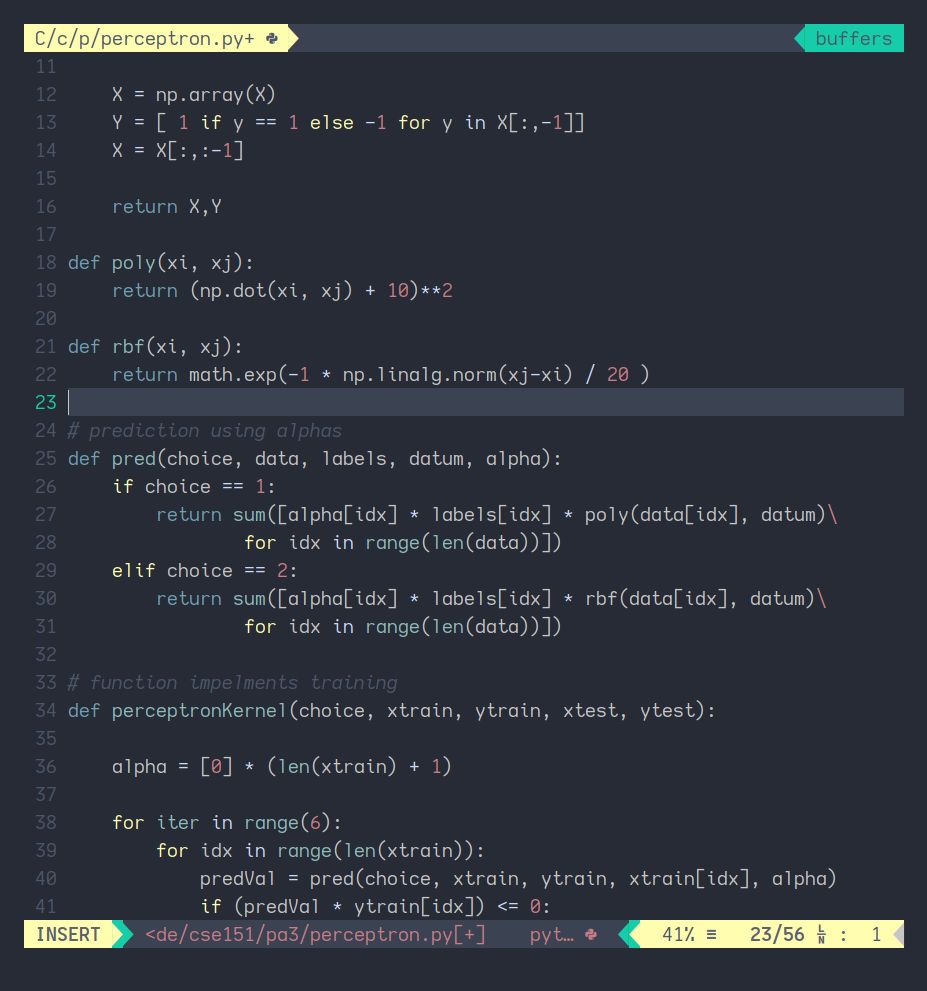Toggle line number 23 in the gutter
This screenshot has width=927, height=991.
pos(44,402)
